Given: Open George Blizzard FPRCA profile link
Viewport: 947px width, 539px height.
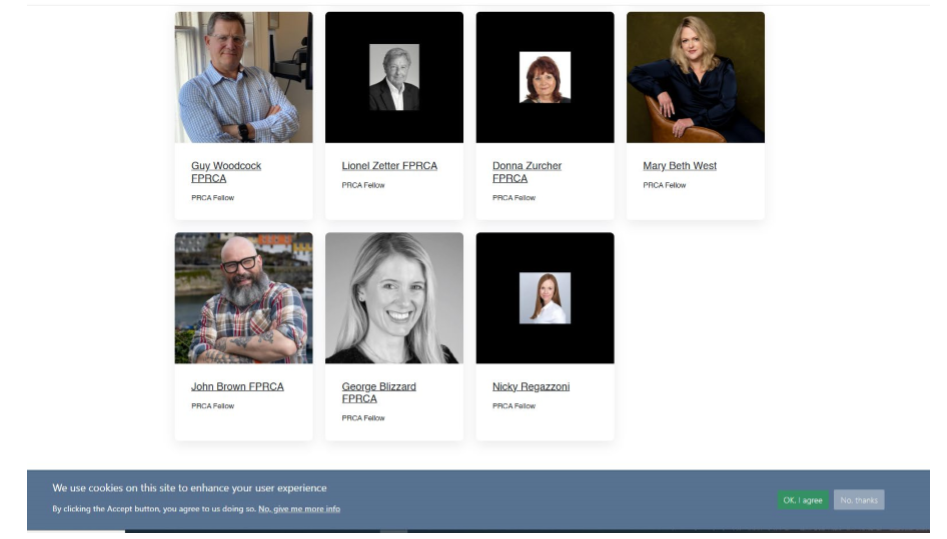Looking at the screenshot, I should (x=379, y=393).
